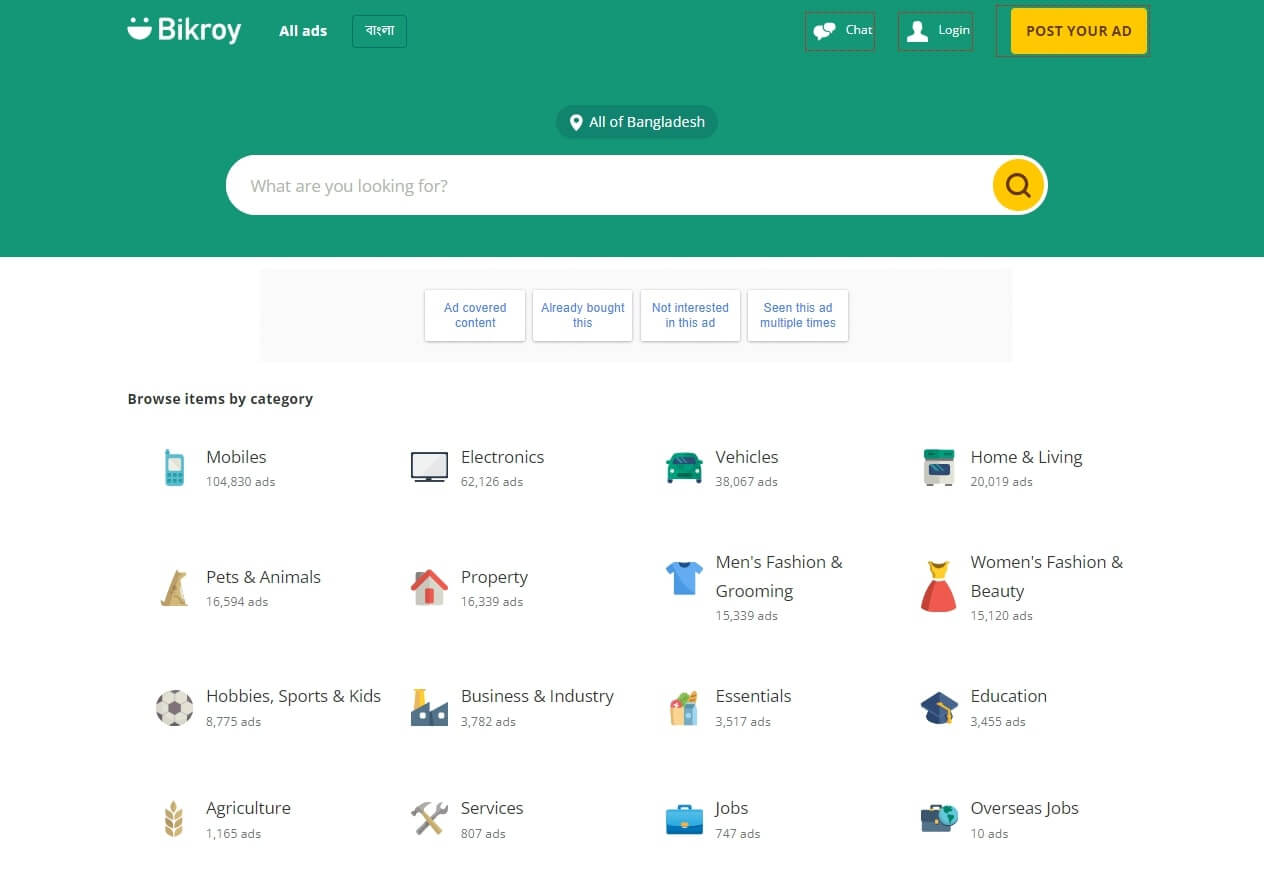Click the Vehicles car icon
This screenshot has width=1264, height=890.
pos(683,467)
